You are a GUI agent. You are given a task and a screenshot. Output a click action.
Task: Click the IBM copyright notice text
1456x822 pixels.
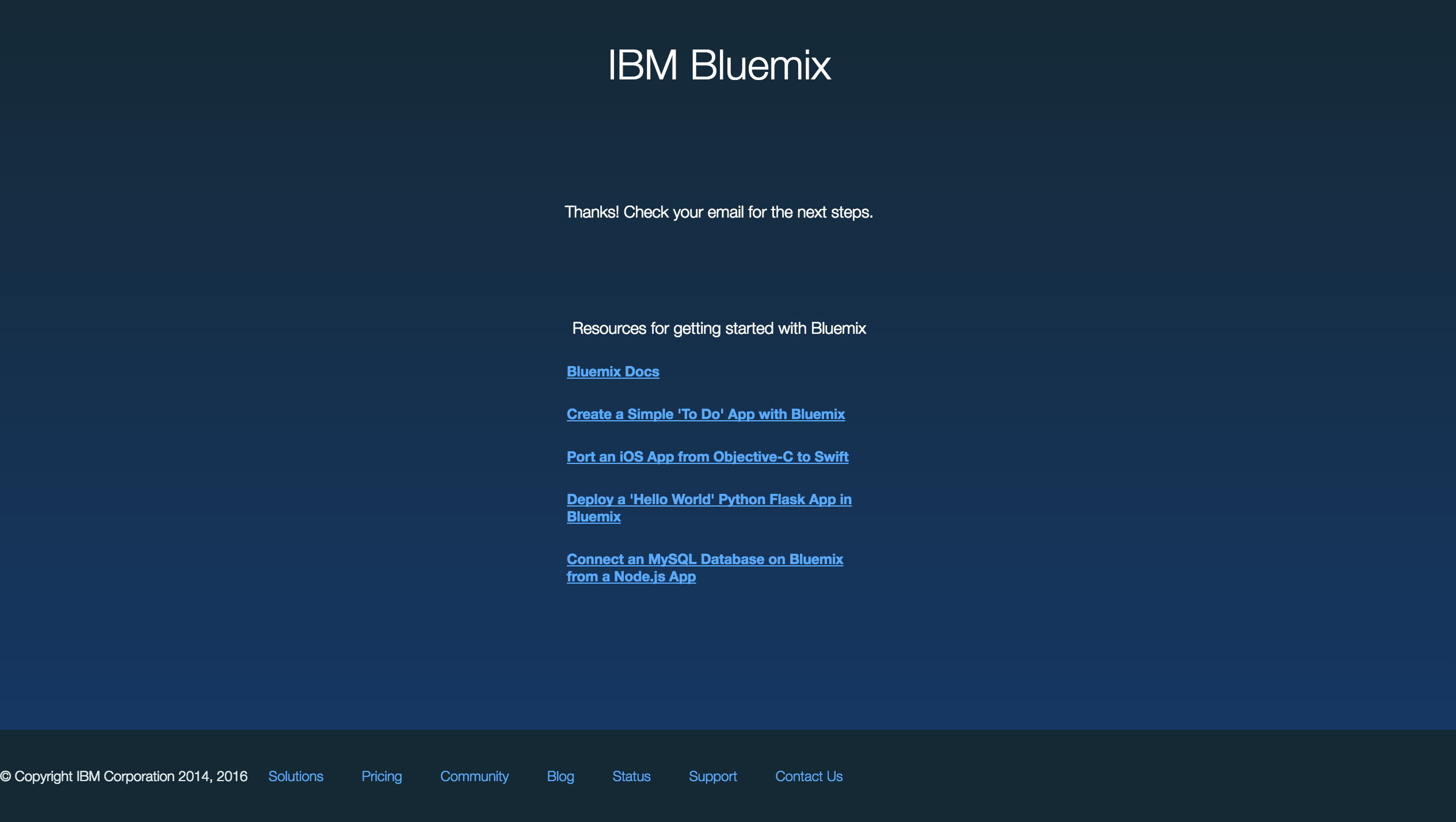(124, 777)
